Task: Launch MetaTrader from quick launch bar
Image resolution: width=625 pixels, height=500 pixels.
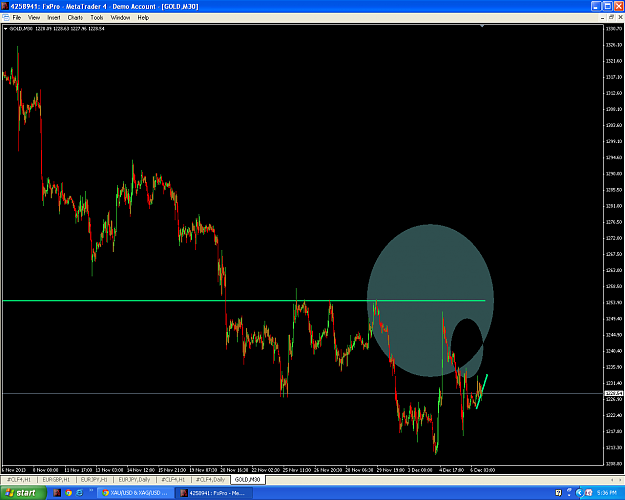Action: tap(57, 493)
